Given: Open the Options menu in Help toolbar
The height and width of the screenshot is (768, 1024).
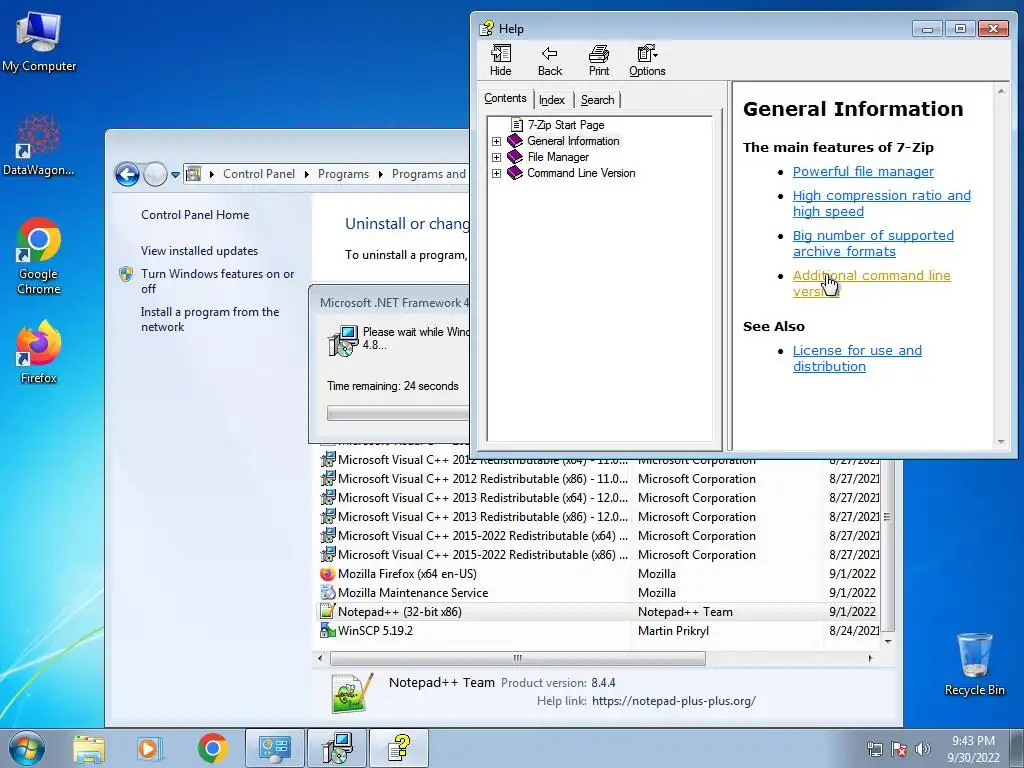Looking at the screenshot, I should [647, 60].
